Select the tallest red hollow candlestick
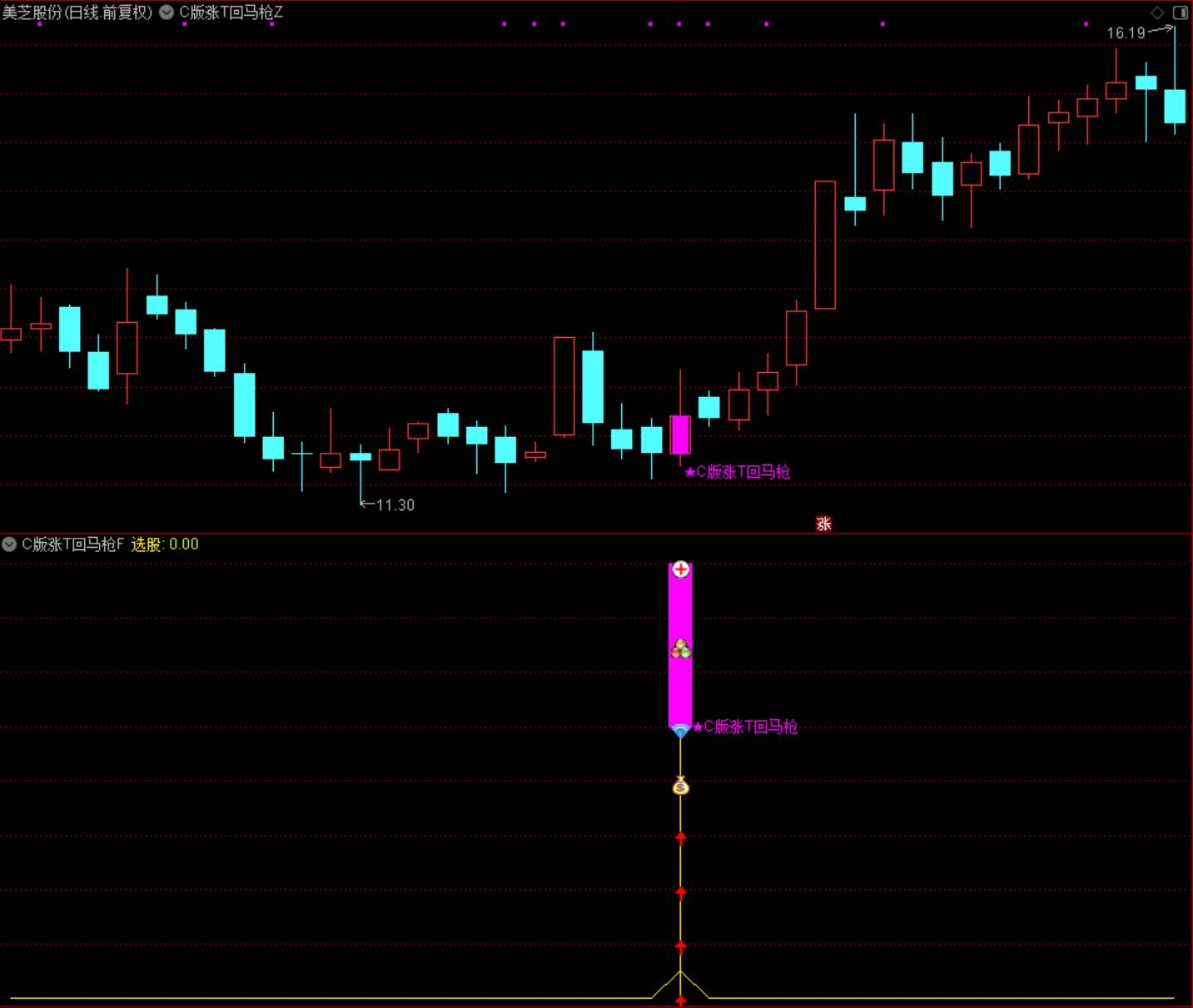Image resolution: width=1193 pixels, height=1008 pixels. [x=825, y=245]
